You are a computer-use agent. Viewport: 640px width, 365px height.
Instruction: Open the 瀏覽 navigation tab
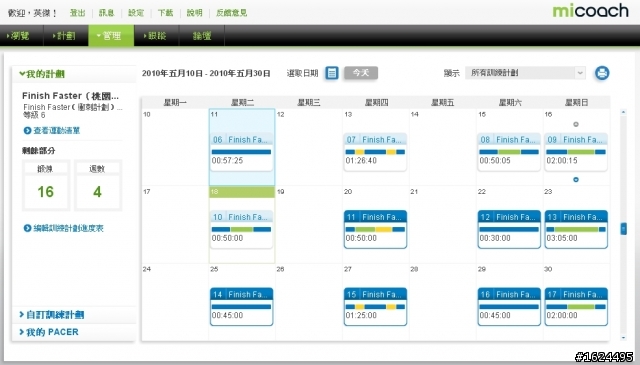tap(21, 36)
